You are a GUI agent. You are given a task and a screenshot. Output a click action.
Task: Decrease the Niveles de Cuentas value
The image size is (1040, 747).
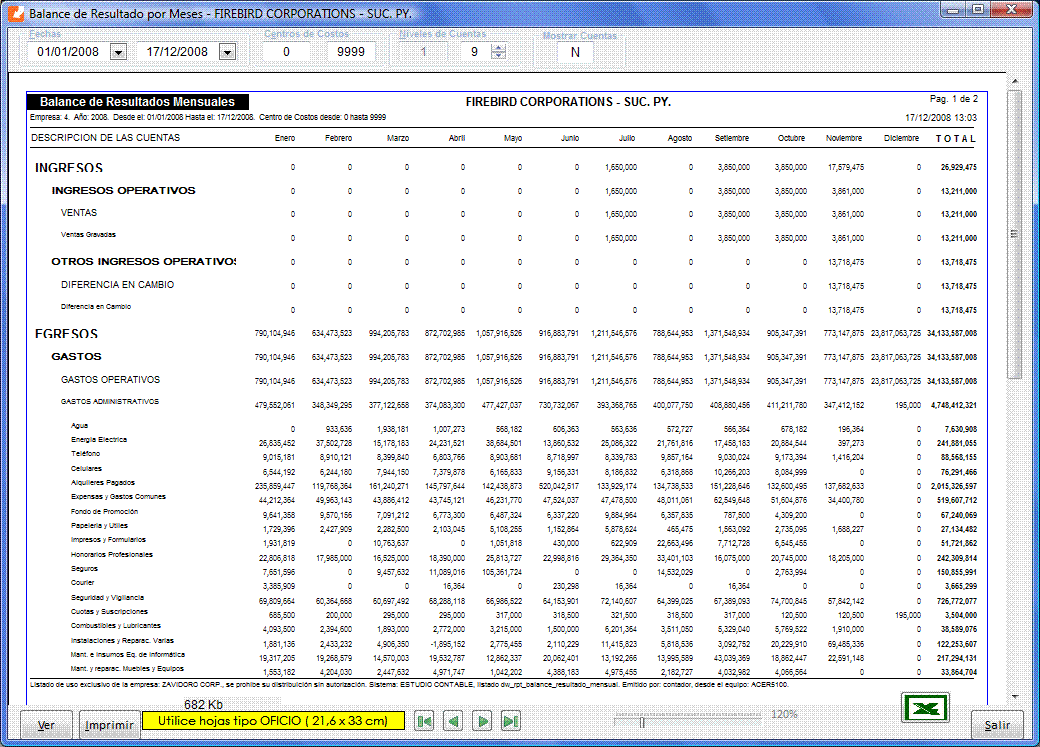coord(498,56)
